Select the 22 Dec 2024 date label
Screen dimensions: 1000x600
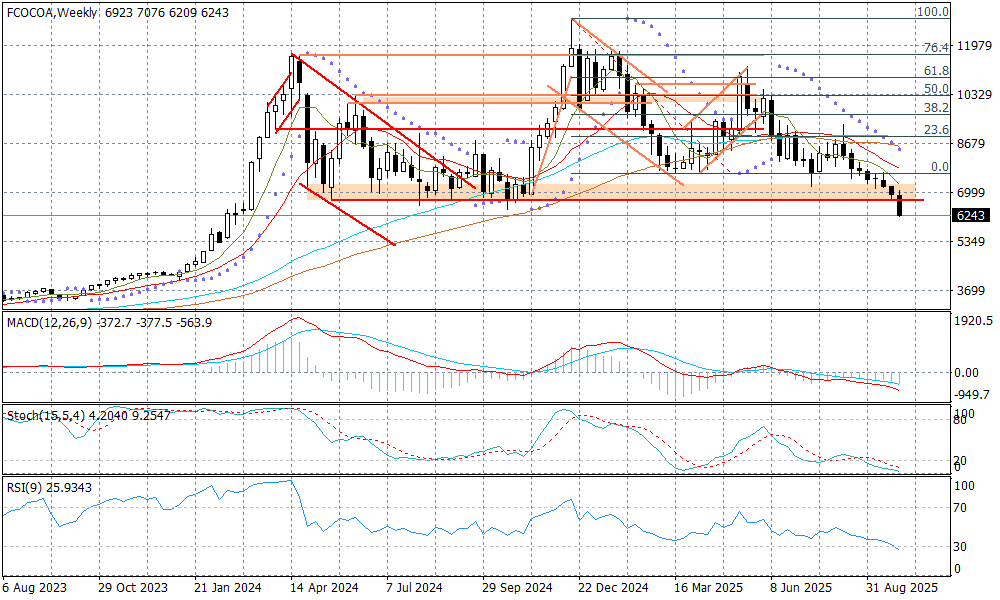point(614,589)
